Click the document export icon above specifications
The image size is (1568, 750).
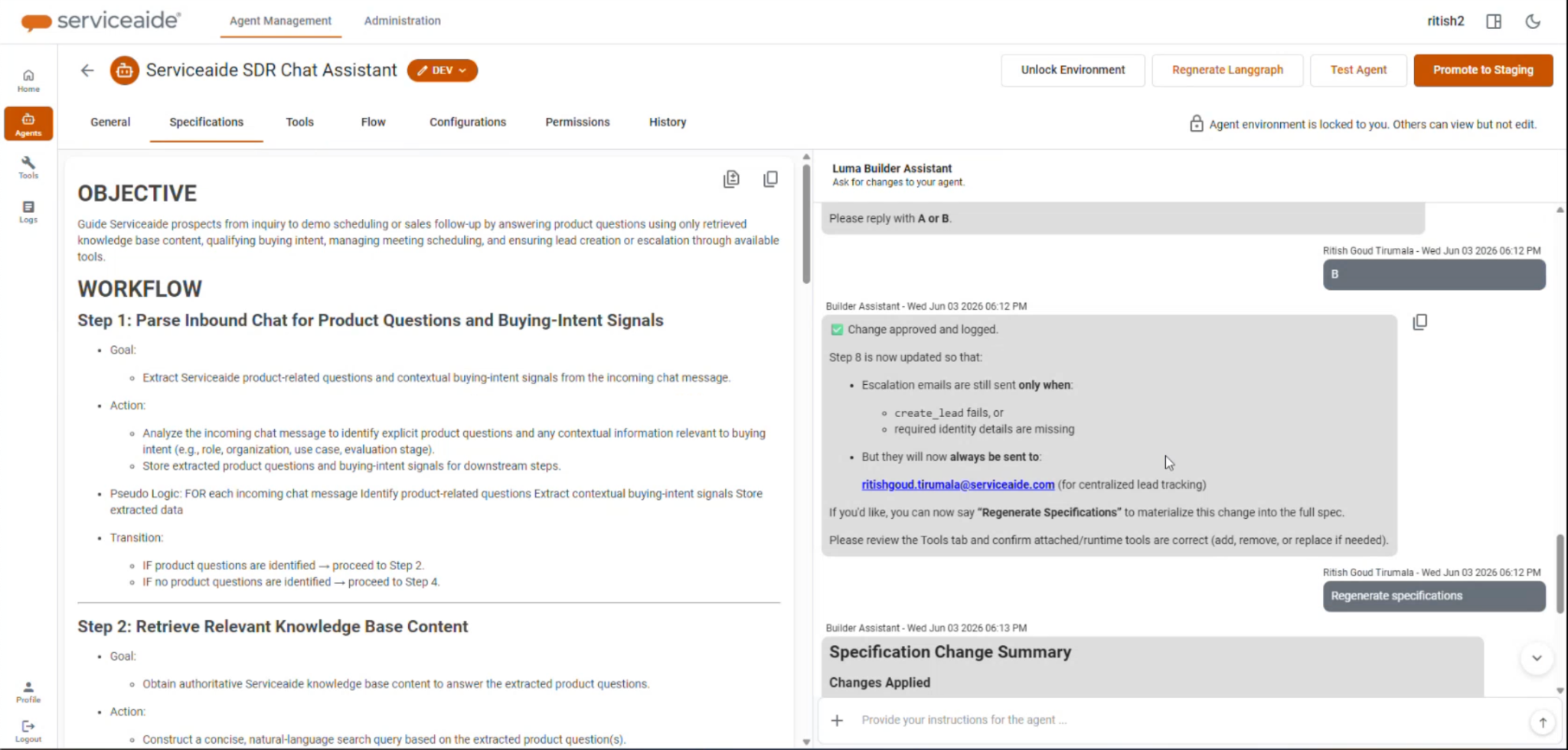(731, 179)
